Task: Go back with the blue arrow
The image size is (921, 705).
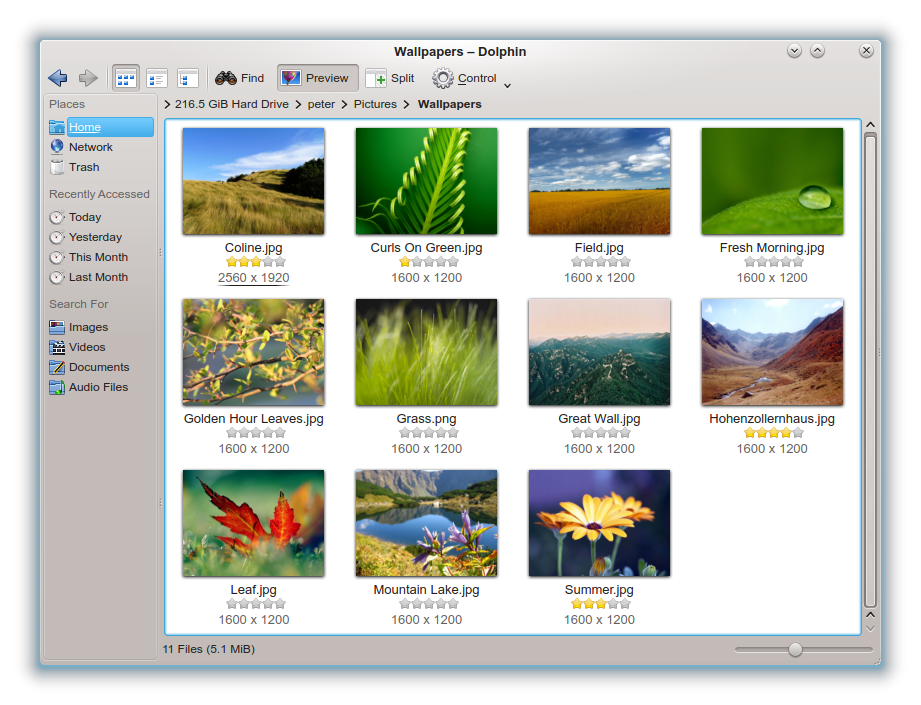Action: tap(58, 78)
